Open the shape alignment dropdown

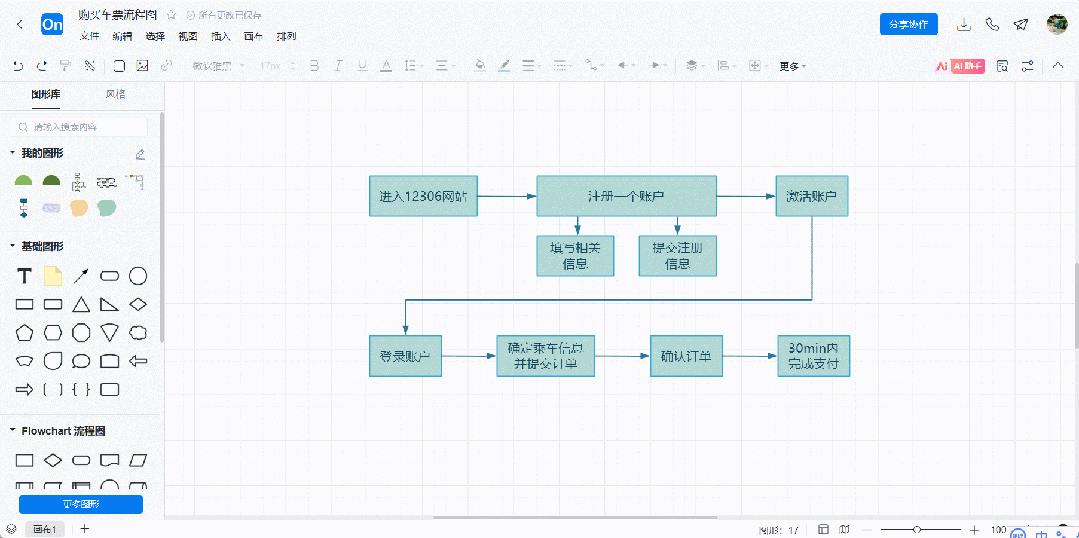click(x=726, y=66)
